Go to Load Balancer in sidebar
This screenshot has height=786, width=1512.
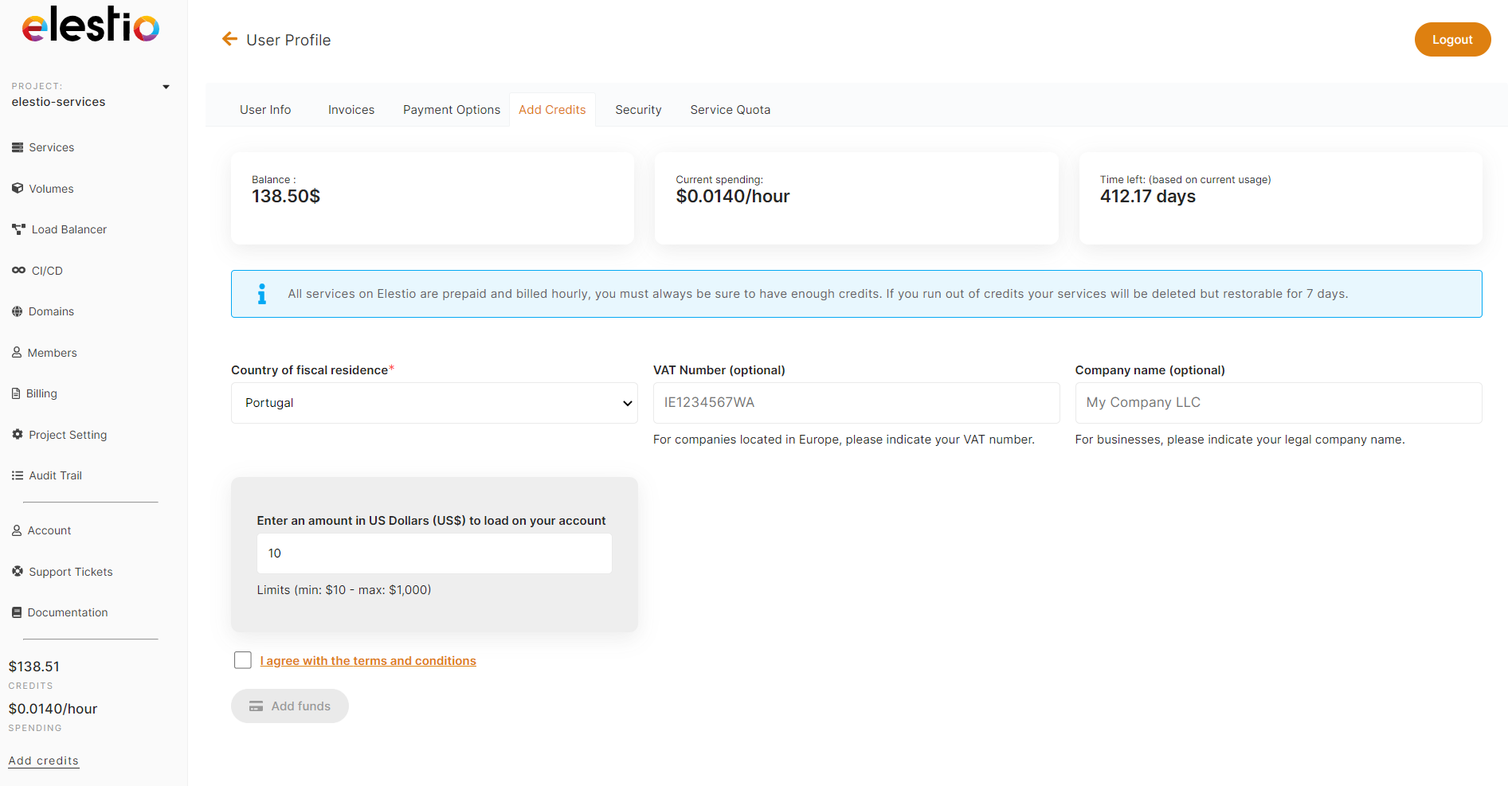tap(69, 229)
